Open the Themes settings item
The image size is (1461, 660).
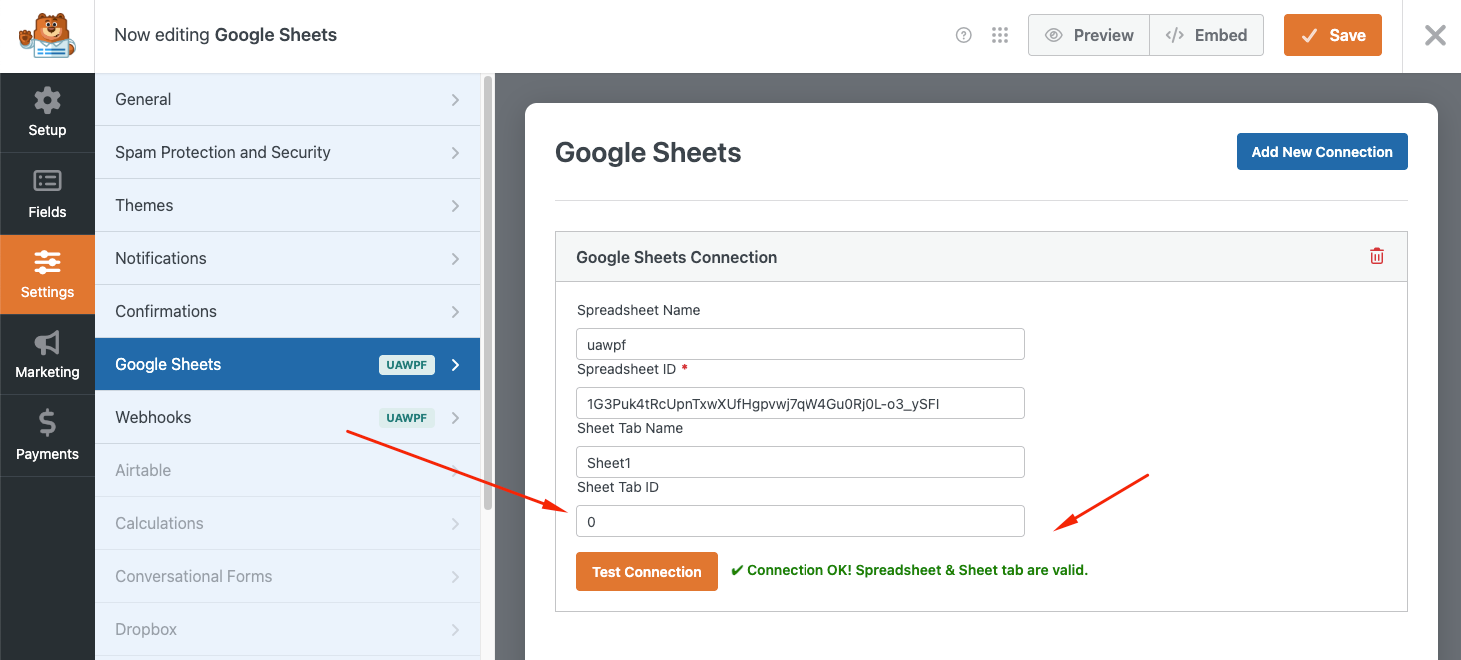(287, 205)
